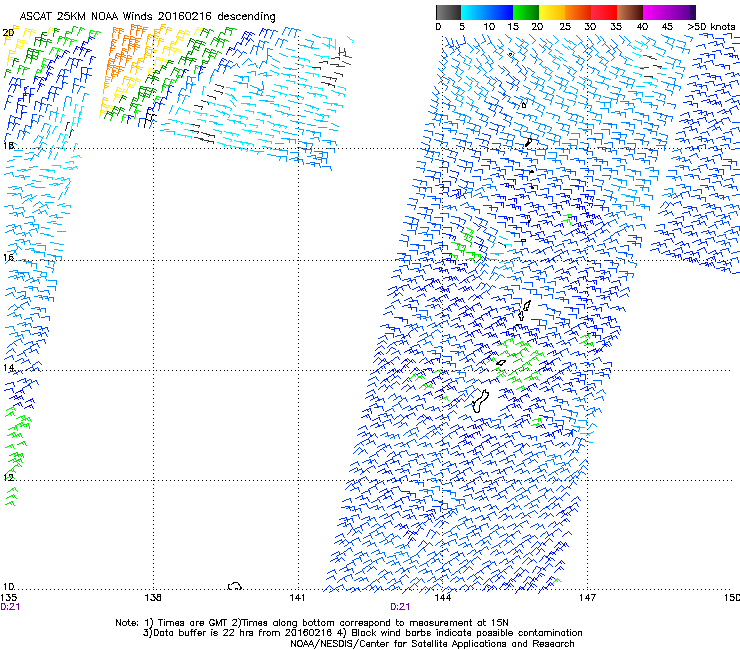Click the small island outline on the 10 latitude line
Image resolution: width=740 pixels, height=650 pixels.
pyautogui.click(x=235, y=586)
